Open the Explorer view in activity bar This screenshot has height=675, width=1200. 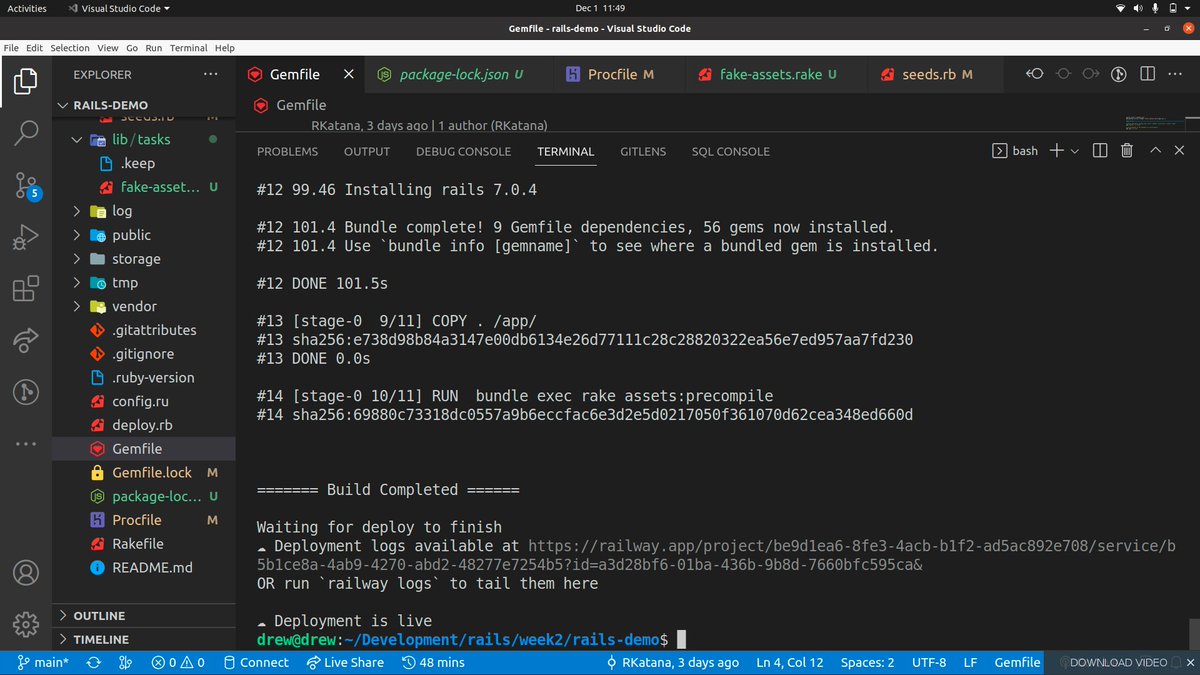tap(26, 80)
